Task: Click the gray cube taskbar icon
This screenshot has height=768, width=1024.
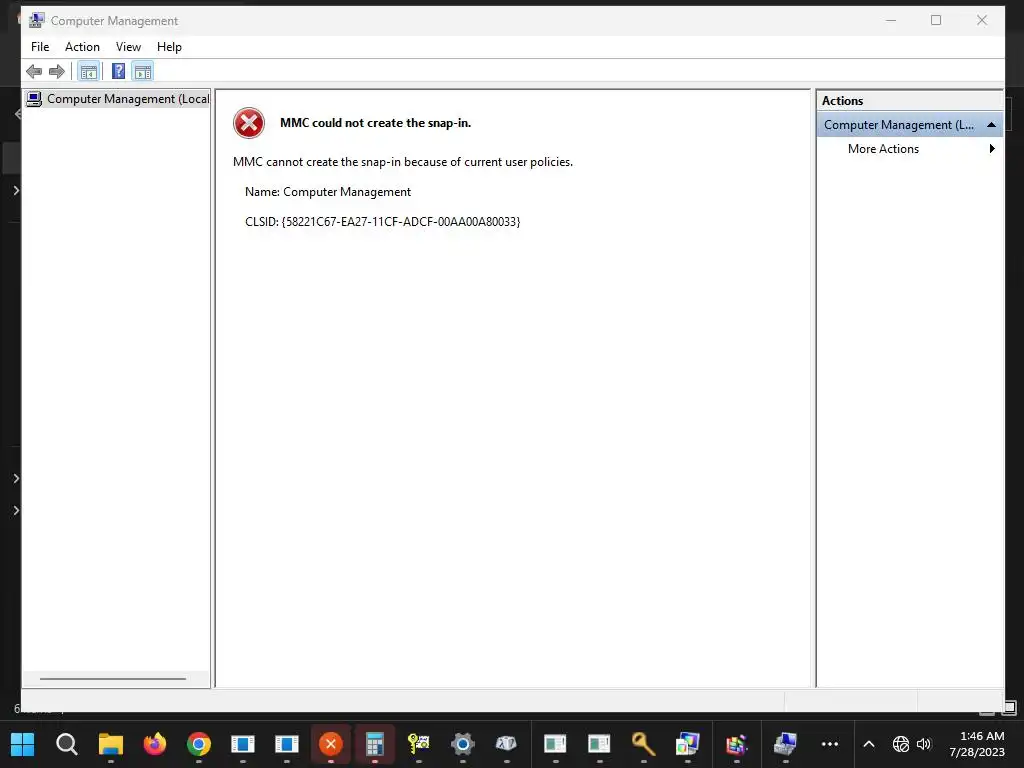Action: (x=506, y=744)
